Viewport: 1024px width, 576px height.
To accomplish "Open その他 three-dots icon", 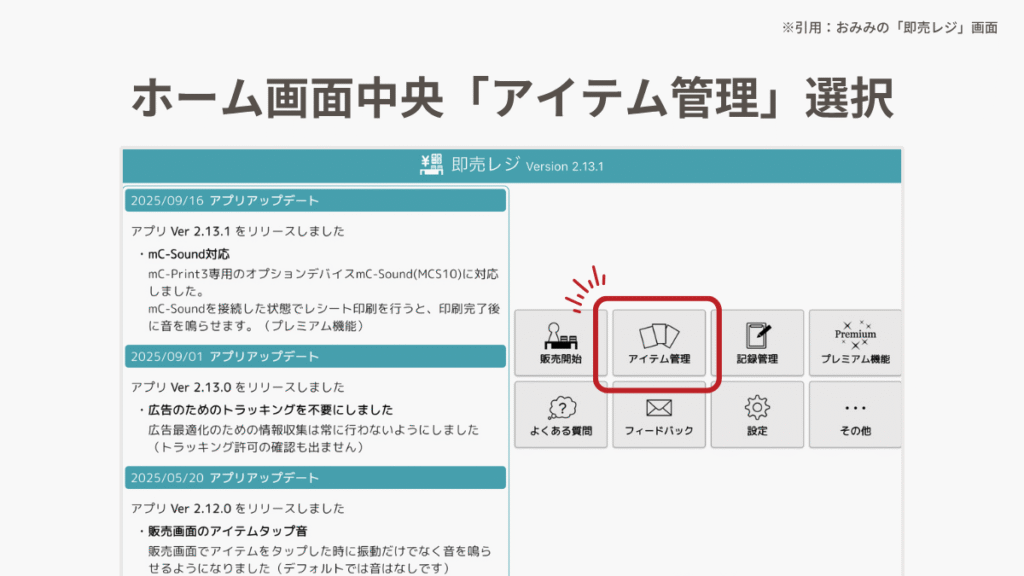I will pos(854,415).
